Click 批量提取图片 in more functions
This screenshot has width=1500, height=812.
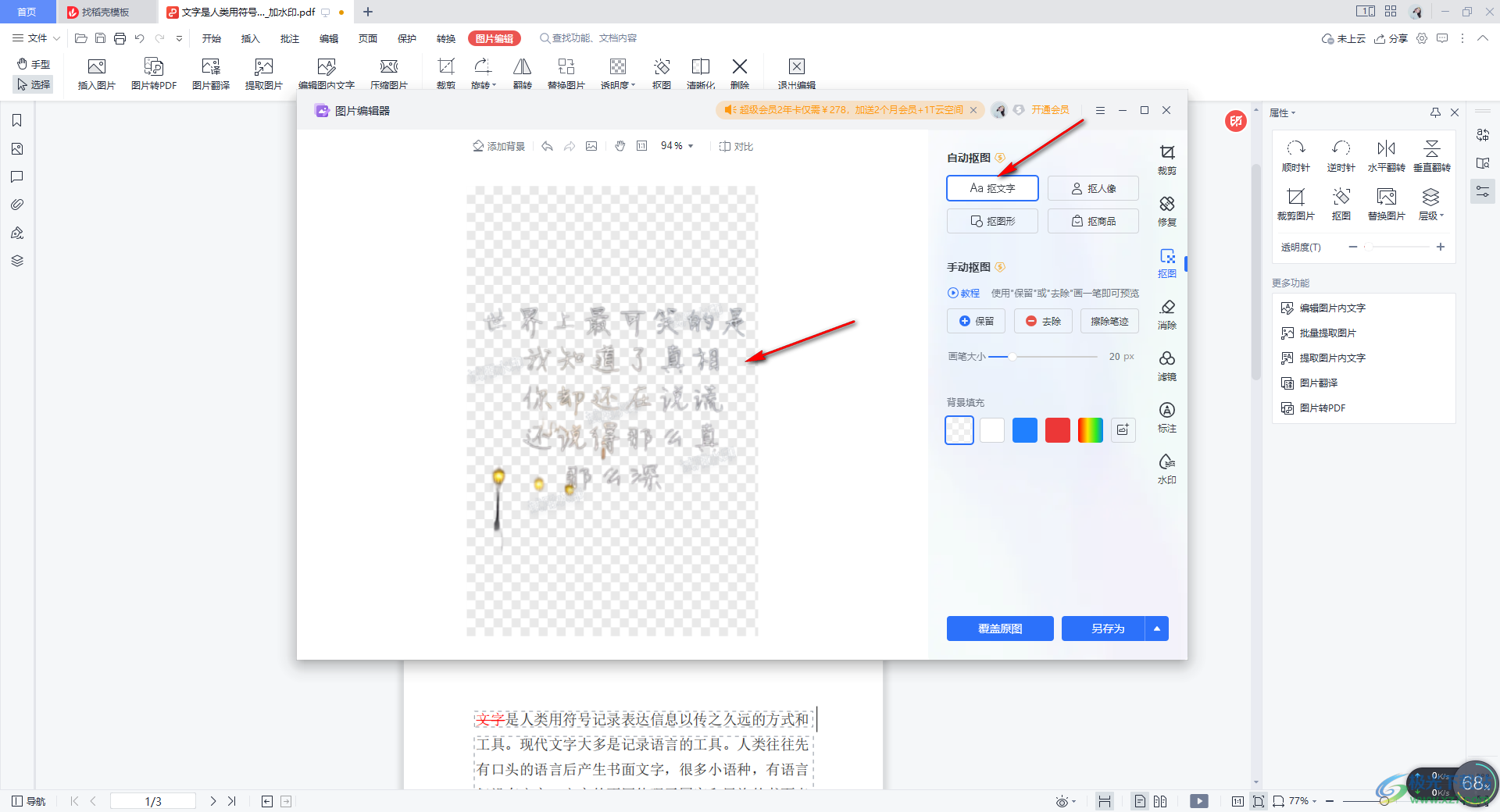tap(1327, 333)
